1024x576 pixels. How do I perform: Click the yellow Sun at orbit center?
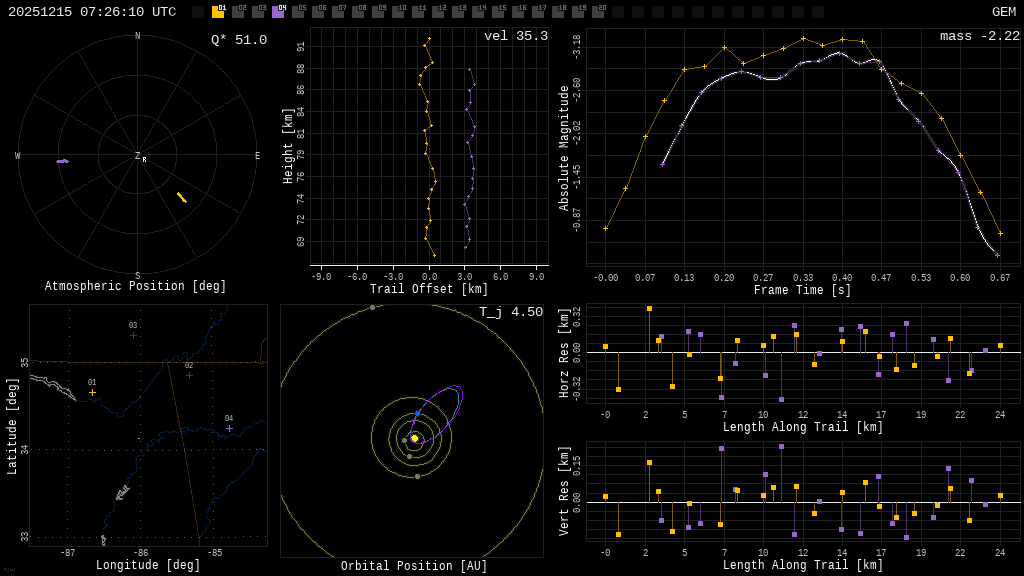tap(415, 438)
